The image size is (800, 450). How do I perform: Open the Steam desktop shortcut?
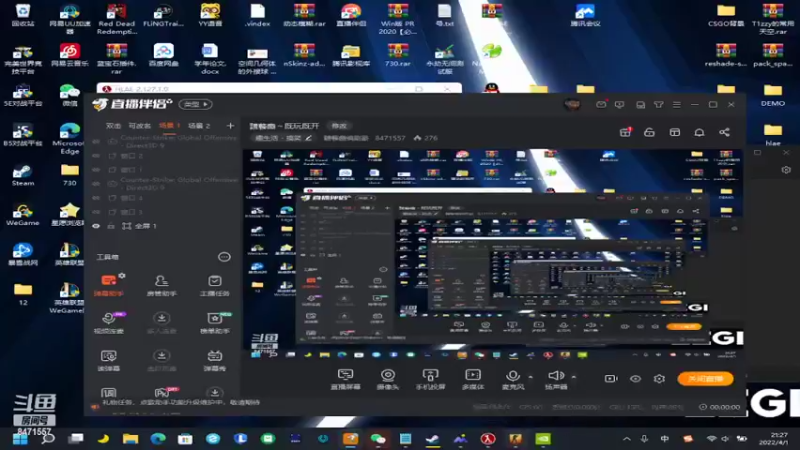pyautogui.click(x=22, y=175)
